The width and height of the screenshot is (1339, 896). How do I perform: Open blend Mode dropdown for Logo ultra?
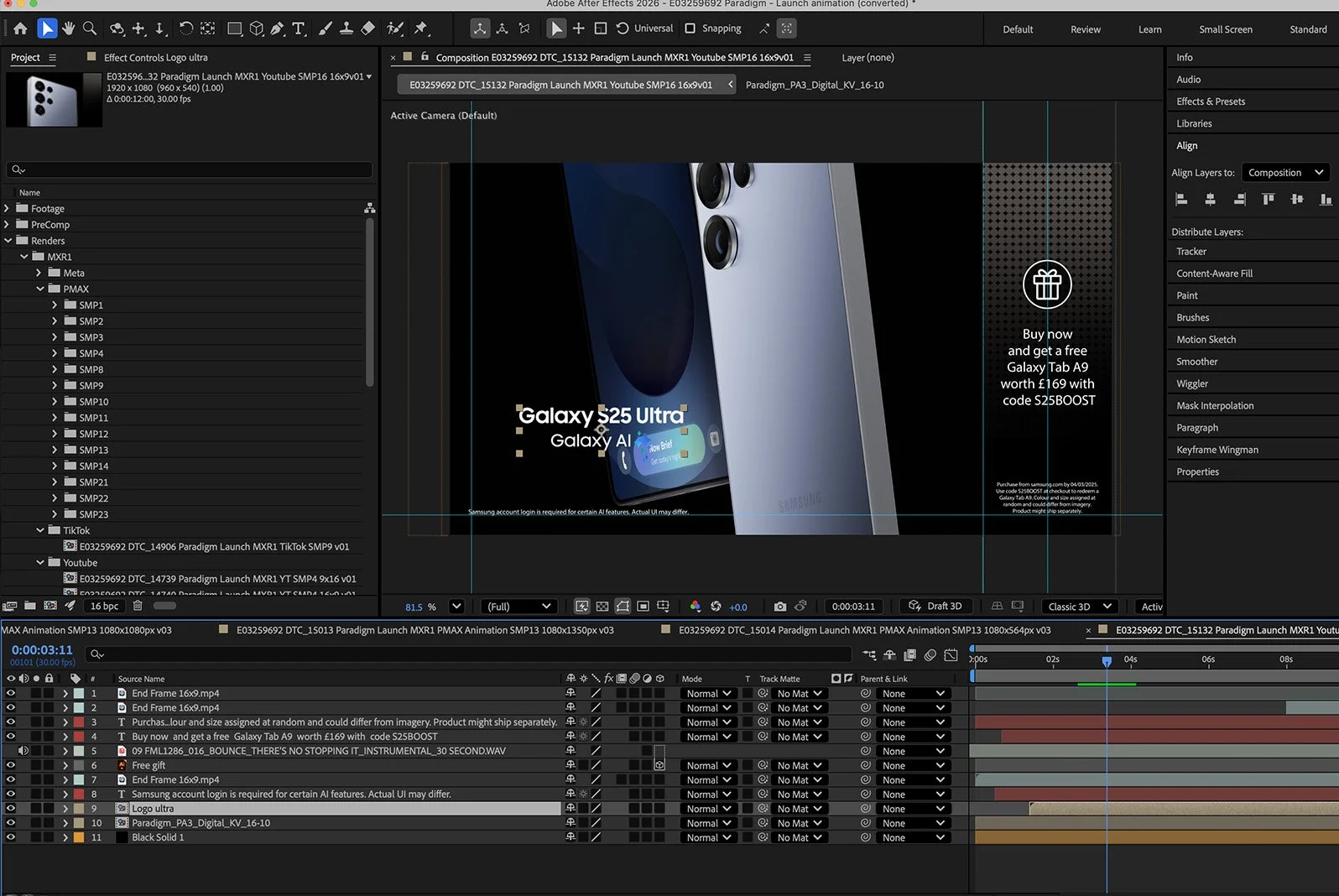708,809
